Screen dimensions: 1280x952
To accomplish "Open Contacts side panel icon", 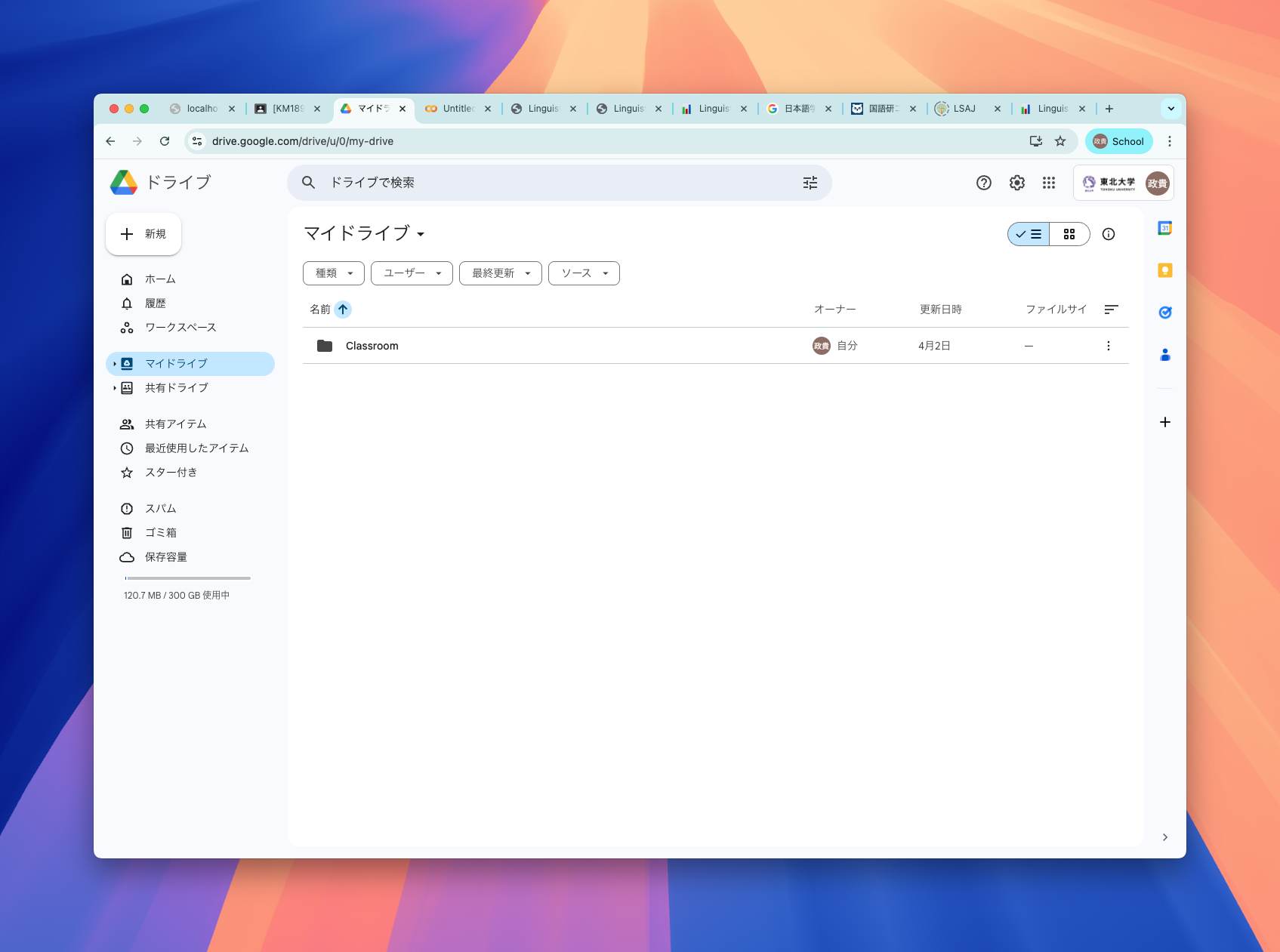I will [x=1164, y=355].
